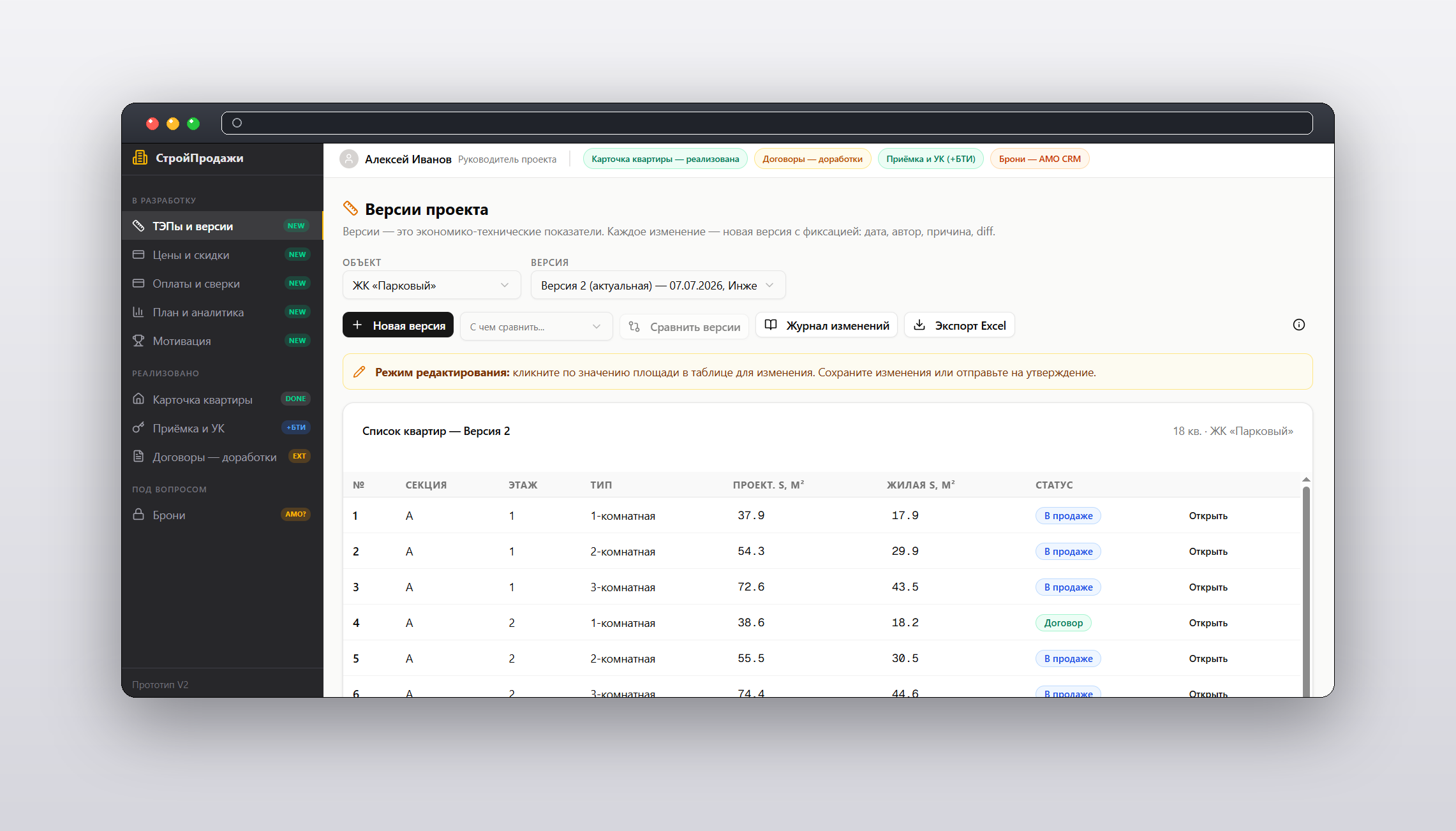Click the scrollbar up arrow of the table

click(1306, 480)
